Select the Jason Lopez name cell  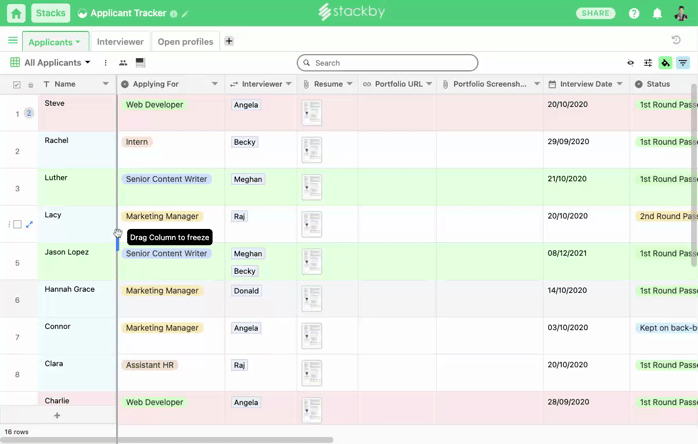pos(77,261)
